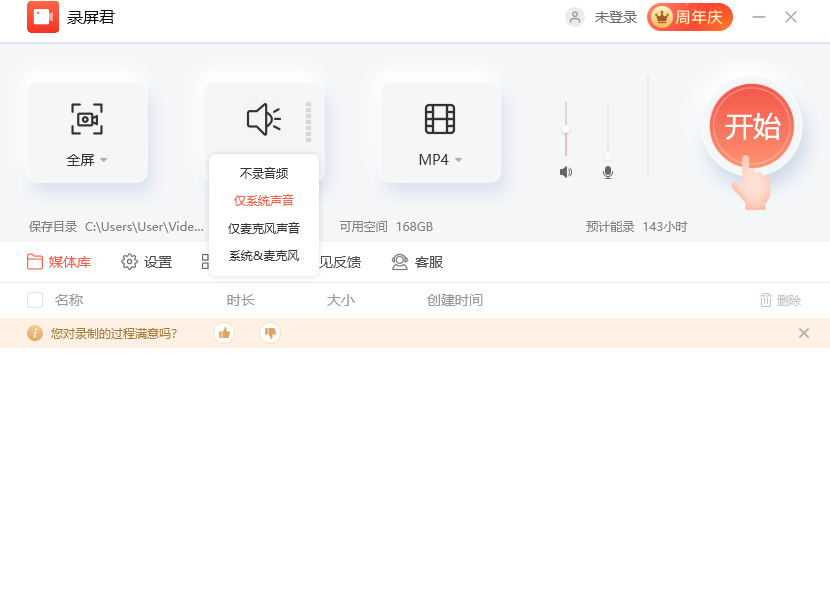This screenshot has width=830, height=603.
Task: Open the 全屏 capture mode dropdown
Action: [87, 158]
